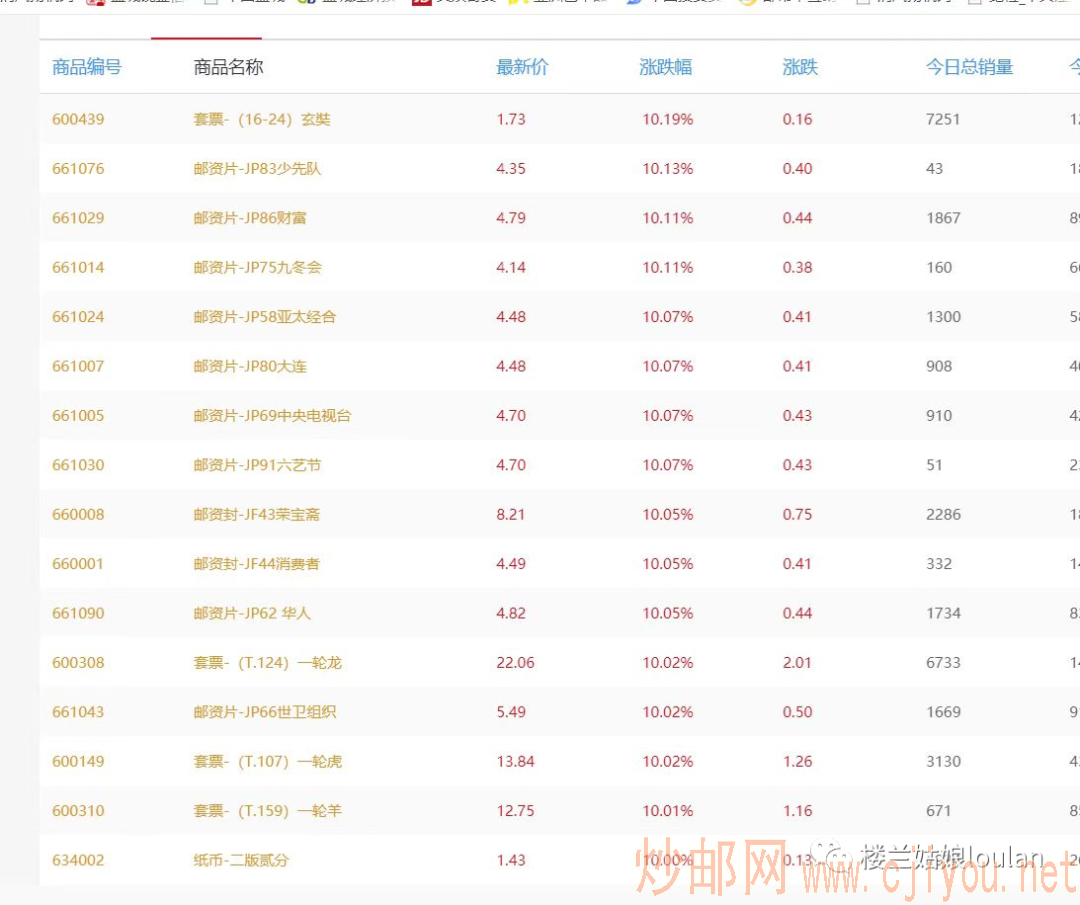Open 邮资片-JP75九冬会 product link
This screenshot has height=905, width=1080.
click(x=257, y=267)
